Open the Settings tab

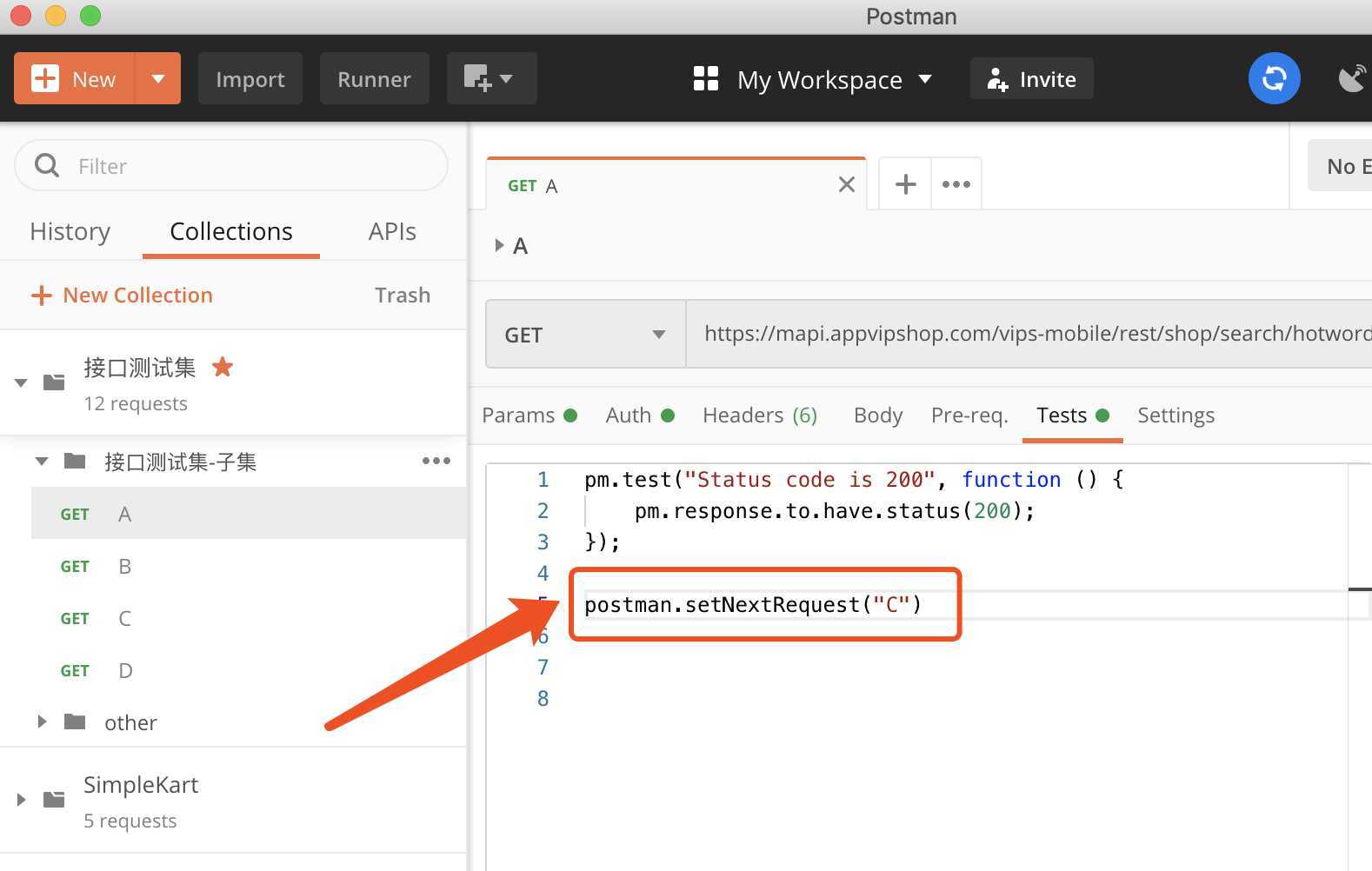pos(1176,416)
